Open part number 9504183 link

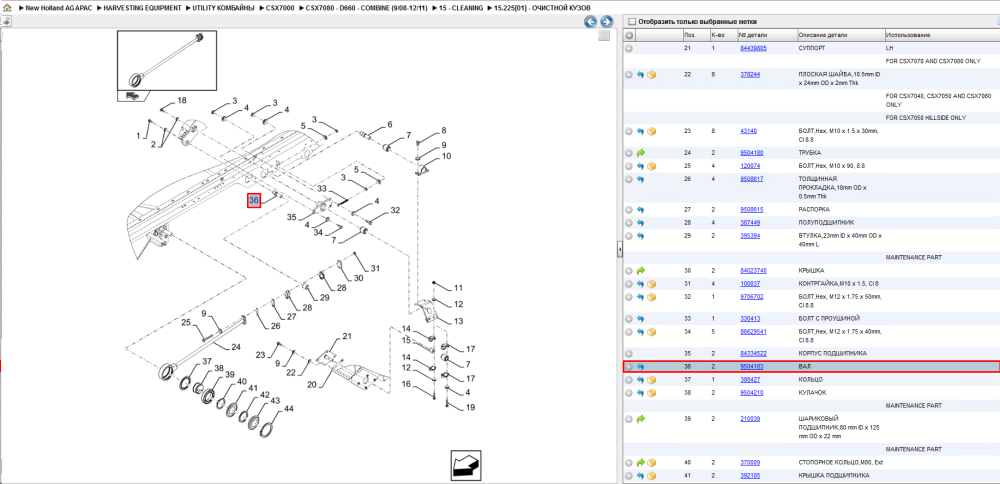tap(752, 367)
